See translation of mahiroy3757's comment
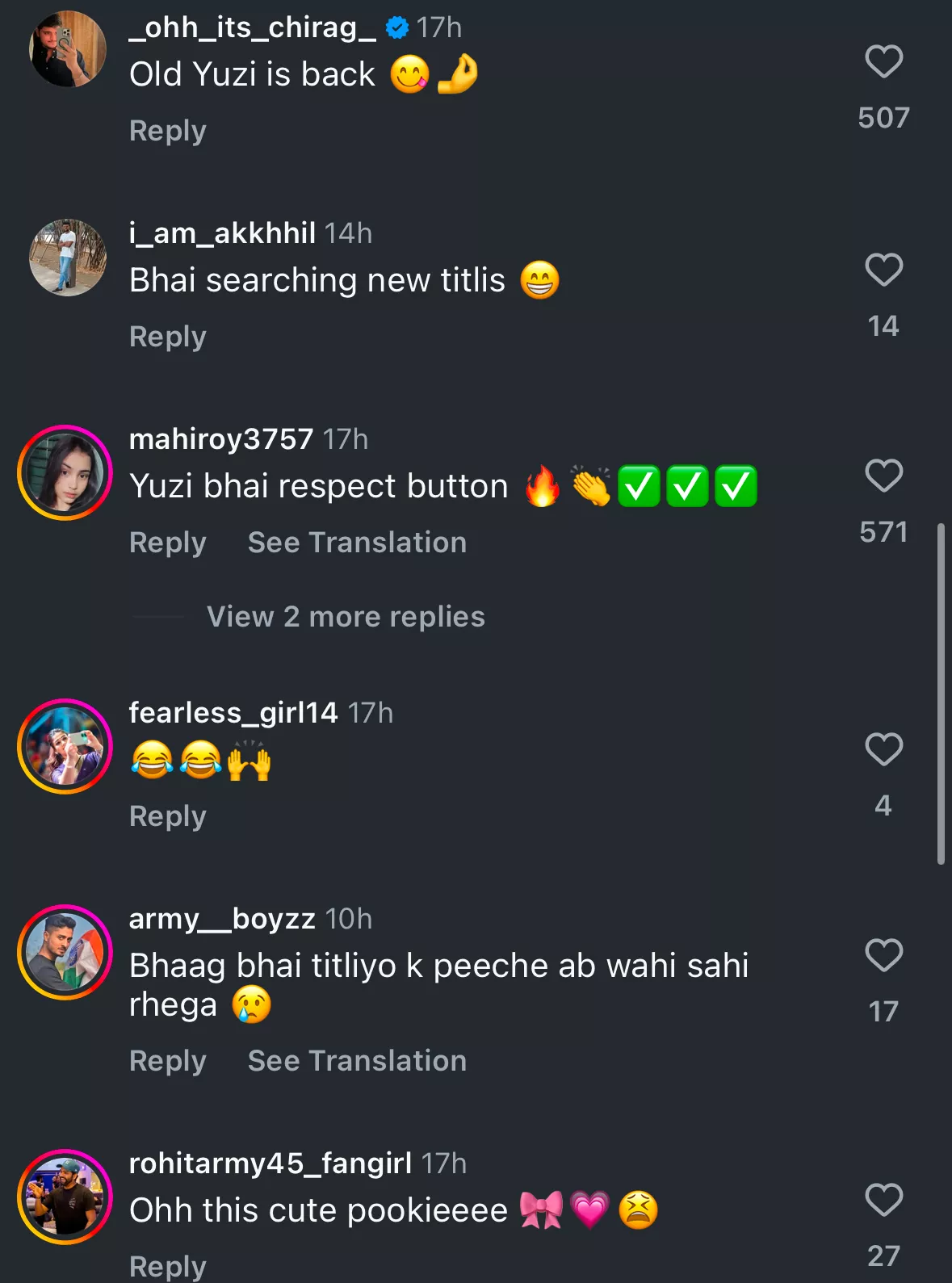952x1283 pixels. coord(357,543)
